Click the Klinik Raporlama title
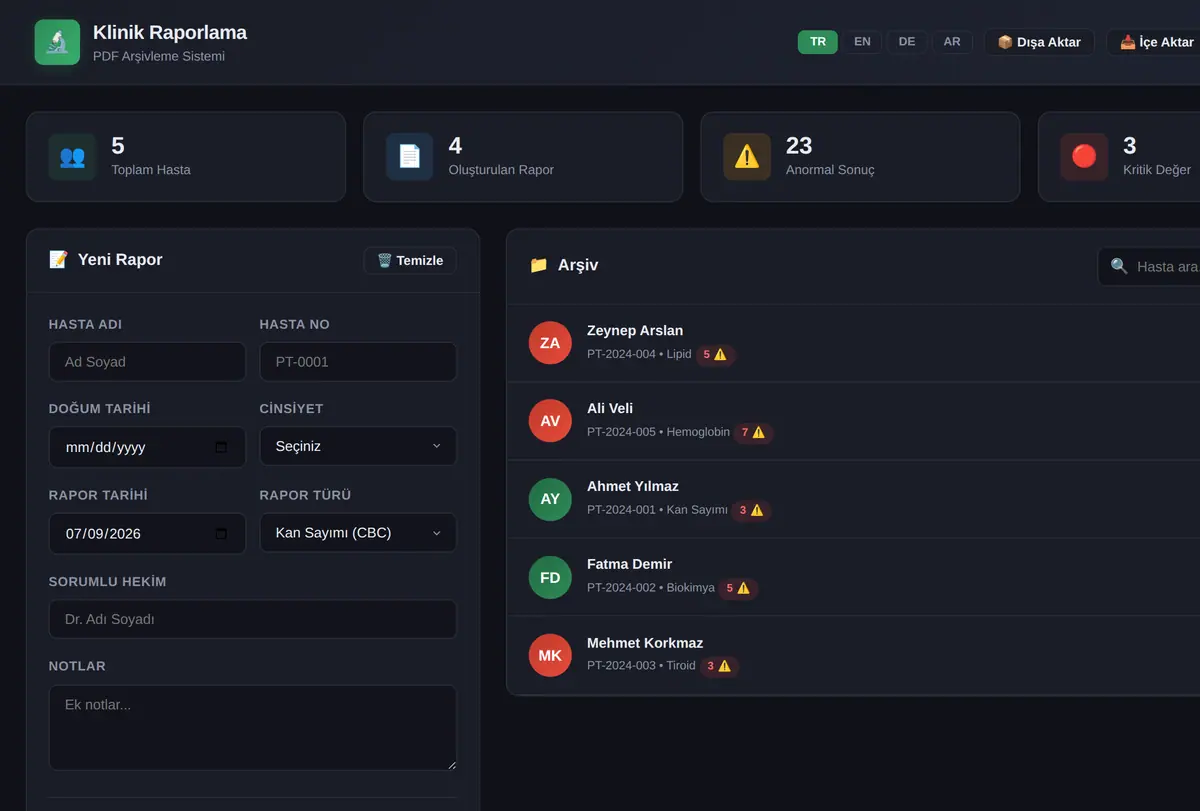 pyautogui.click(x=170, y=32)
